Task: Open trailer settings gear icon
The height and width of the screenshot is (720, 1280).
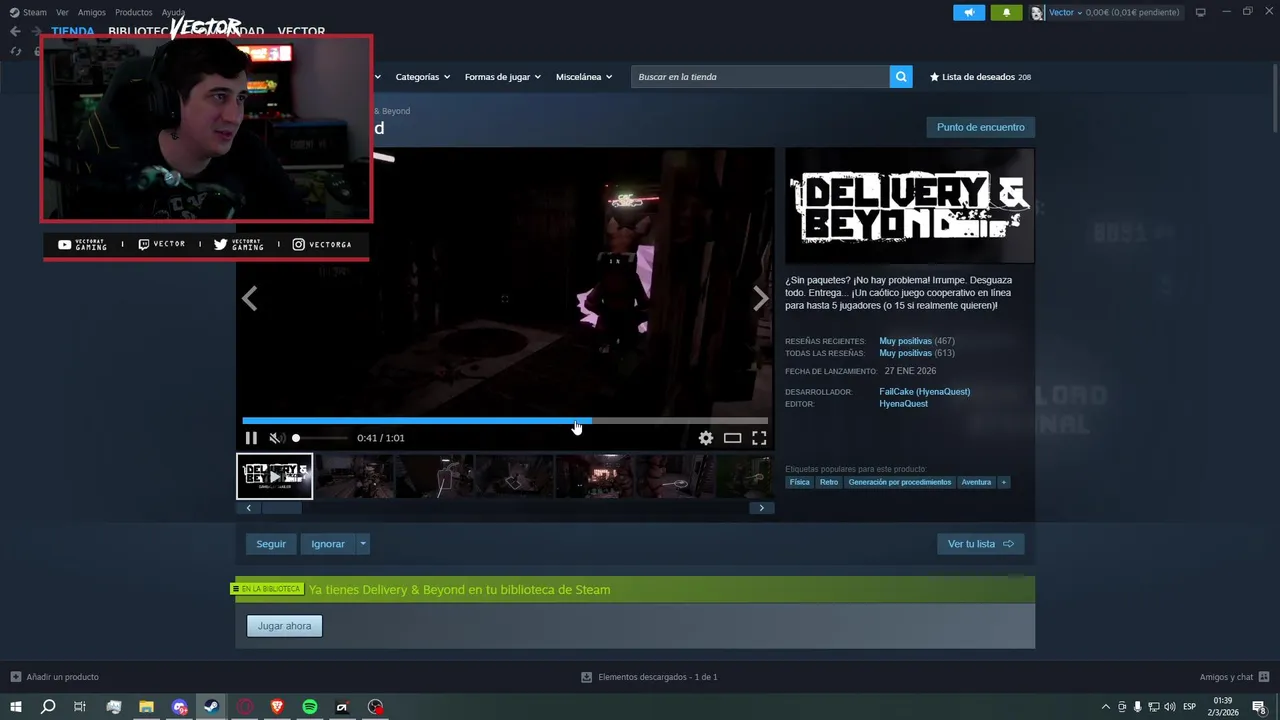Action: pyautogui.click(x=706, y=438)
